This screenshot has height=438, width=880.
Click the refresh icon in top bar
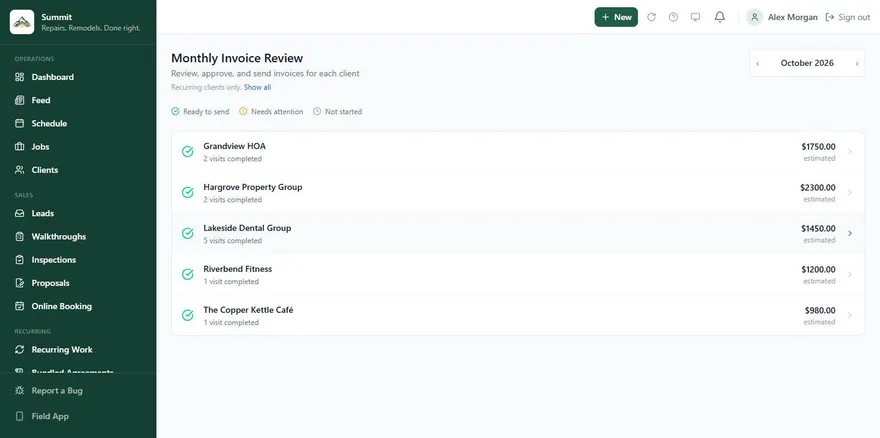point(651,17)
